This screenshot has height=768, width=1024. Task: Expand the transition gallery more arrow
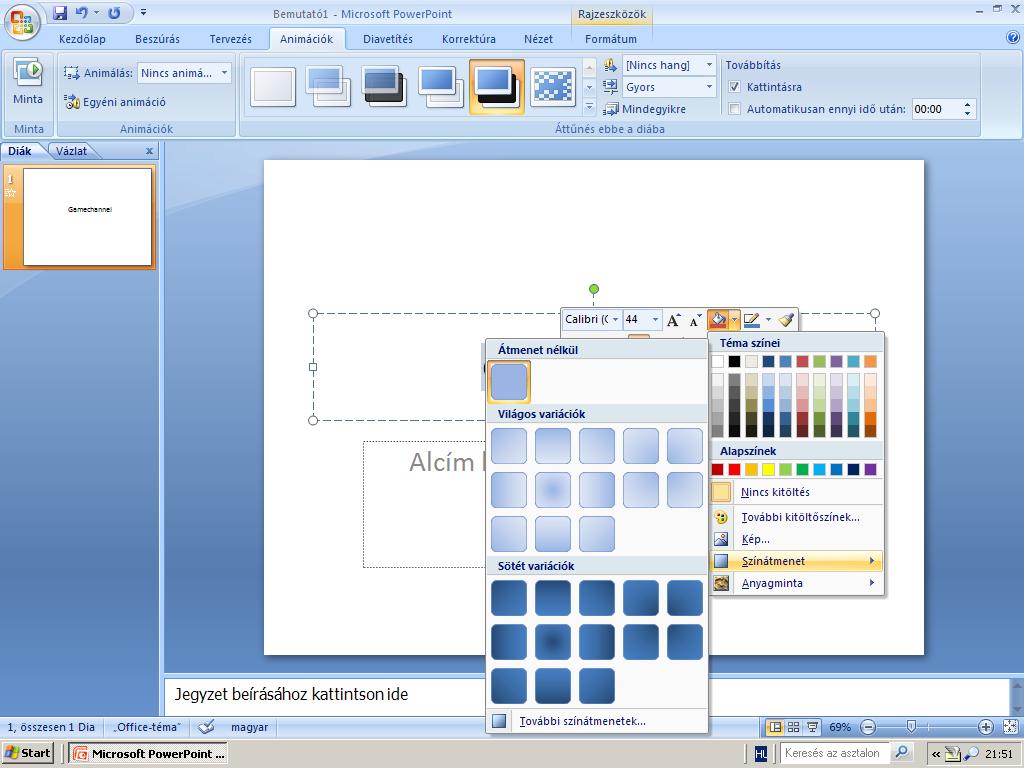(589, 106)
